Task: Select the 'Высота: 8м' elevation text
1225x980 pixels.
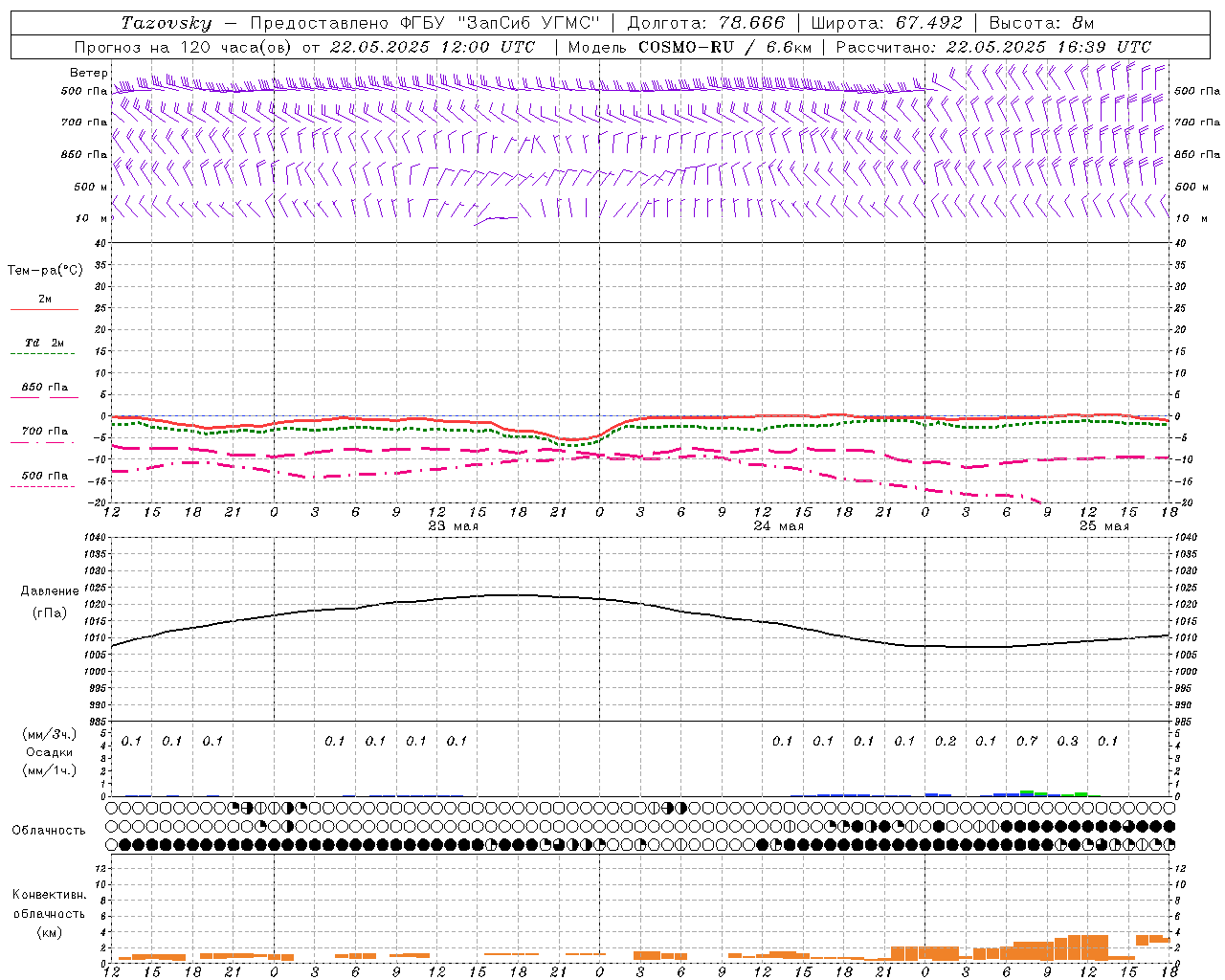Action: pyautogui.click(x=1041, y=23)
